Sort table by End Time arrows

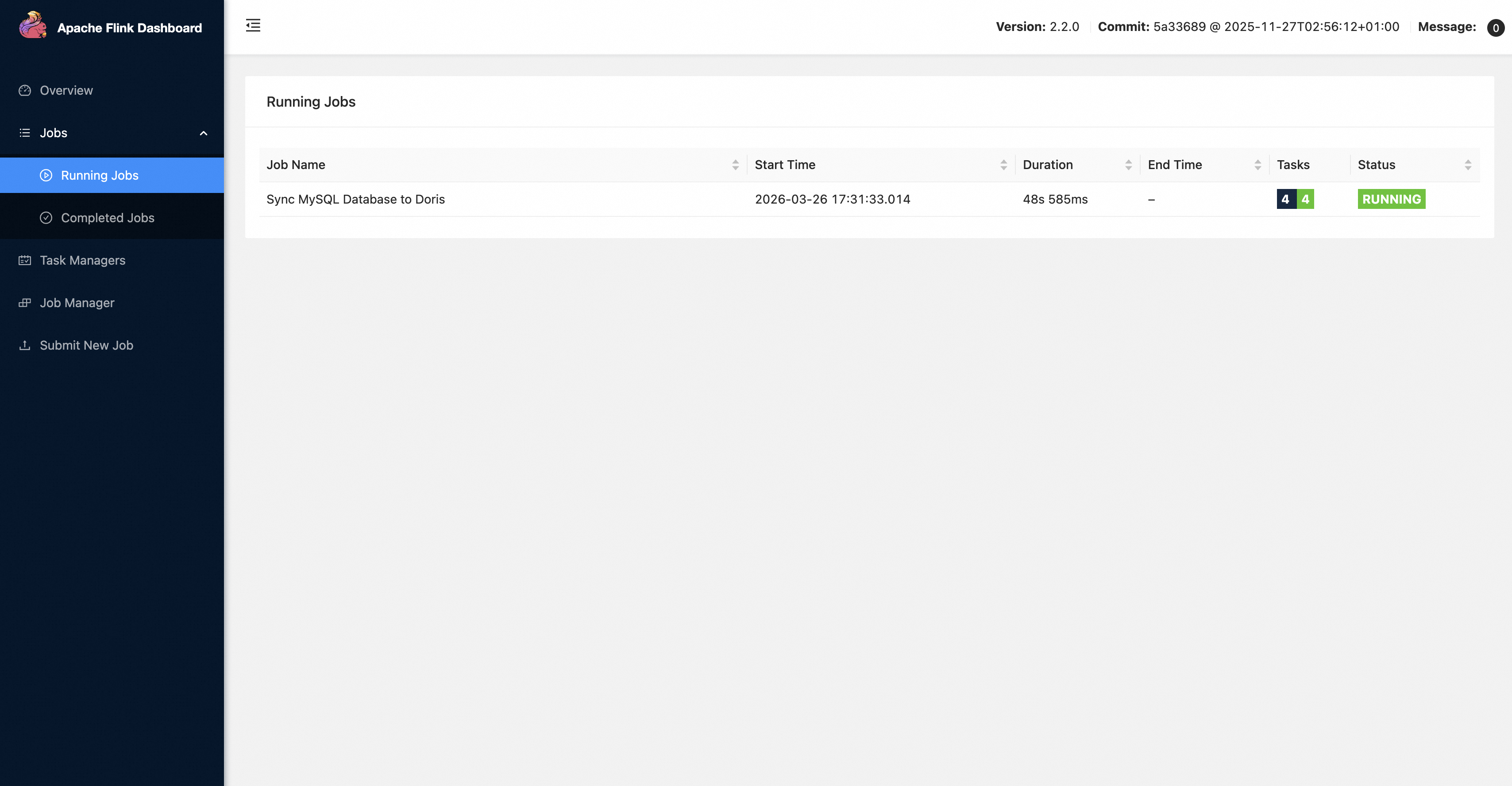[1257, 165]
